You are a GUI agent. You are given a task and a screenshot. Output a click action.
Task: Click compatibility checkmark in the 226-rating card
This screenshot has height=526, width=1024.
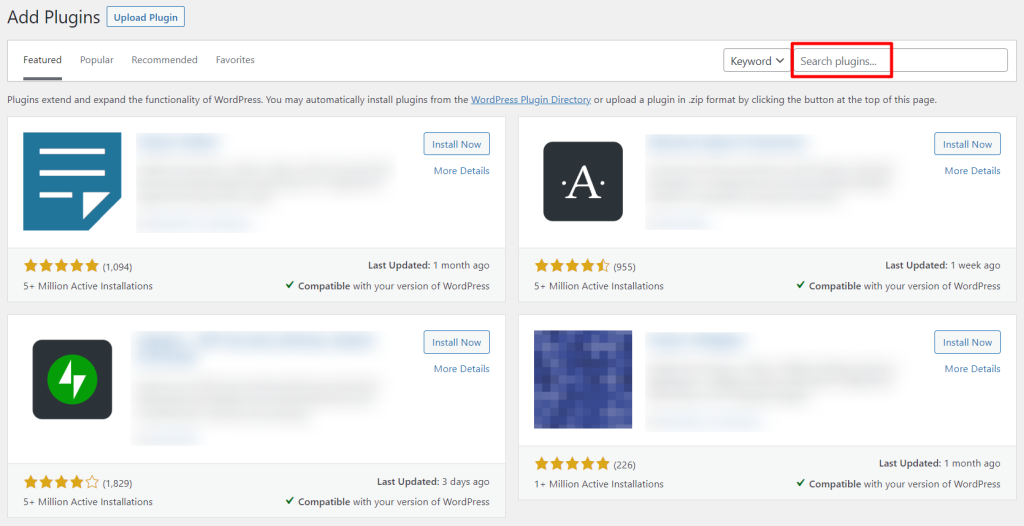[x=800, y=484]
